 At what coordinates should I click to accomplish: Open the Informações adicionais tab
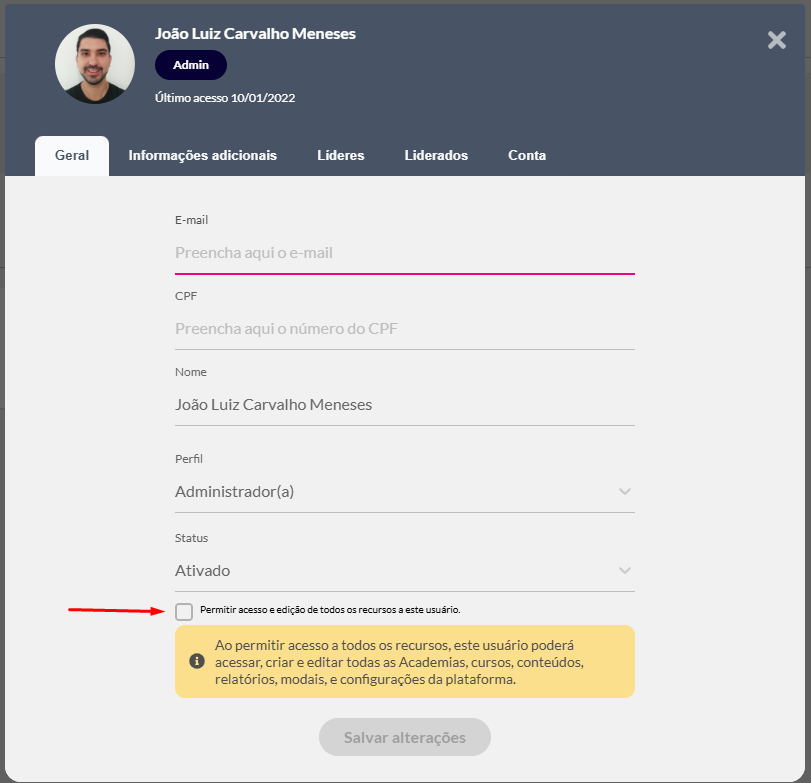coord(202,156)
